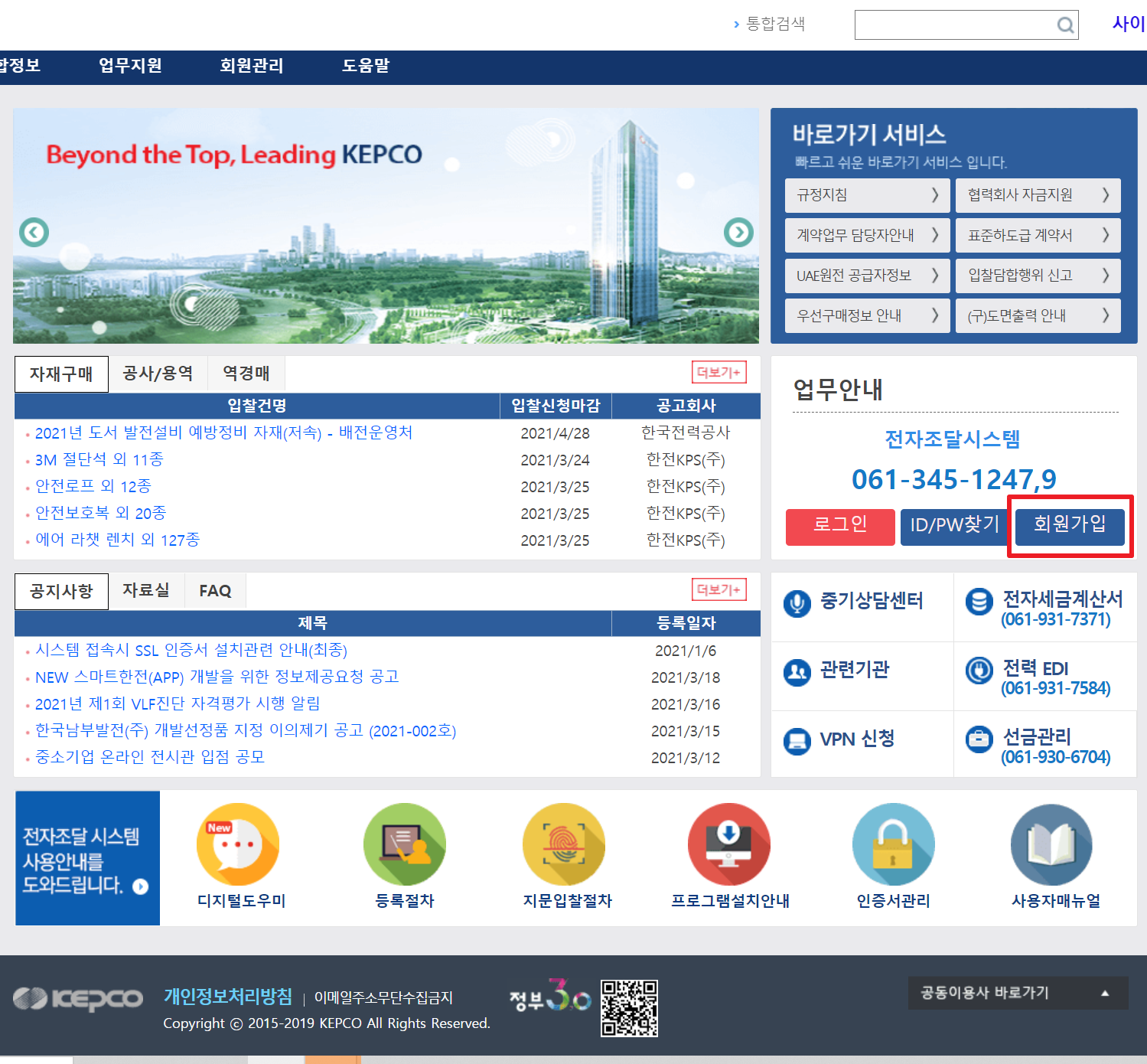
Task: Open the bid 안전로프 외 12종
Action: [93, 487]
